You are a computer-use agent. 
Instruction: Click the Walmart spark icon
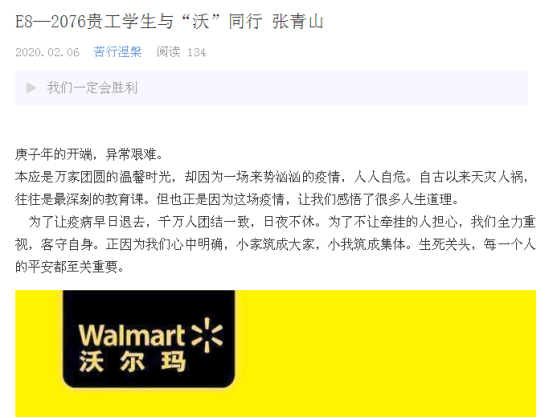click(x=207, y=335)
